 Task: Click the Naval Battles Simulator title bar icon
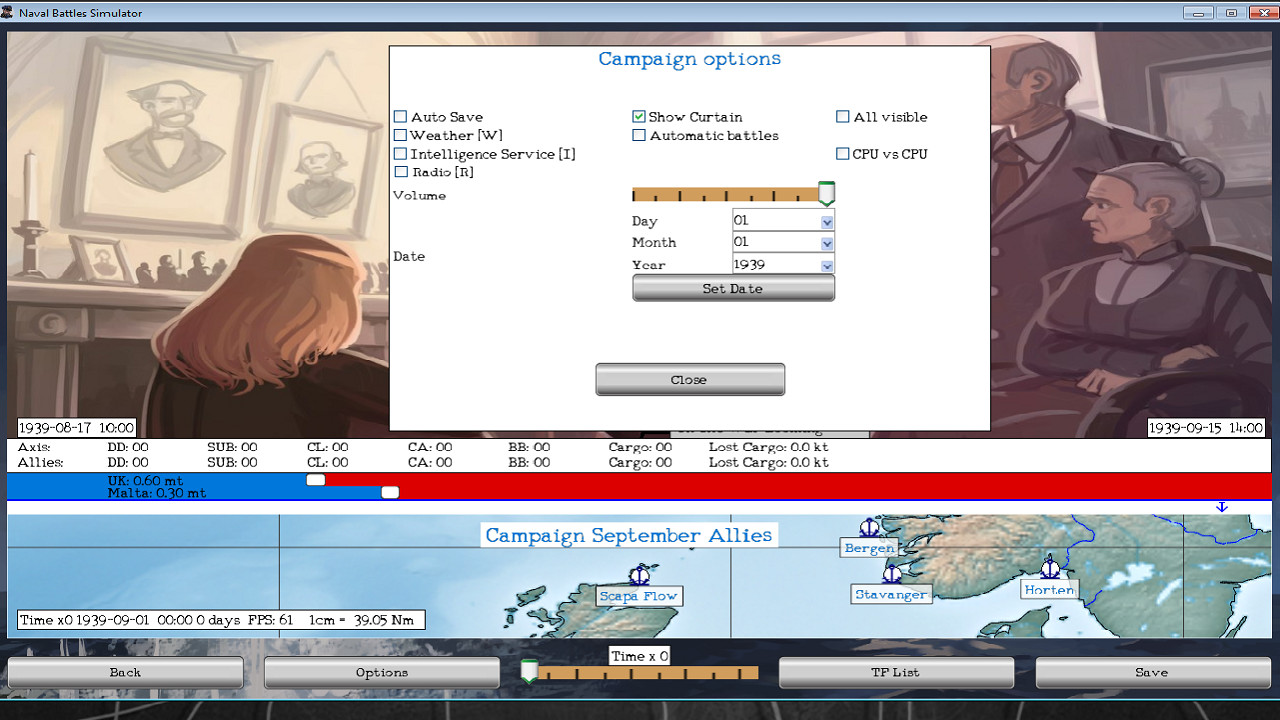click(x=10, y=12)
